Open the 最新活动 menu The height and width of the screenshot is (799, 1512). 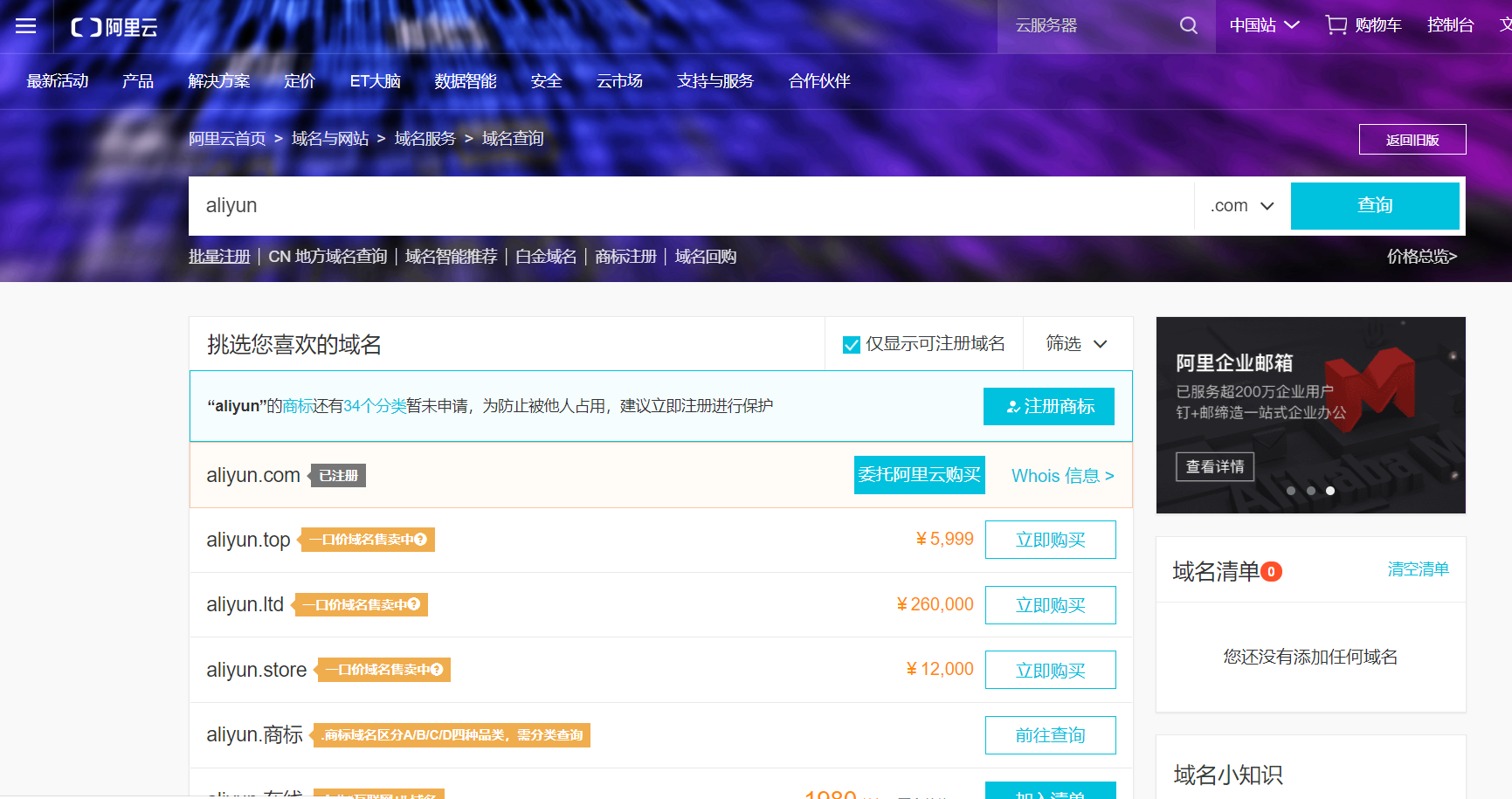point(58,81)
